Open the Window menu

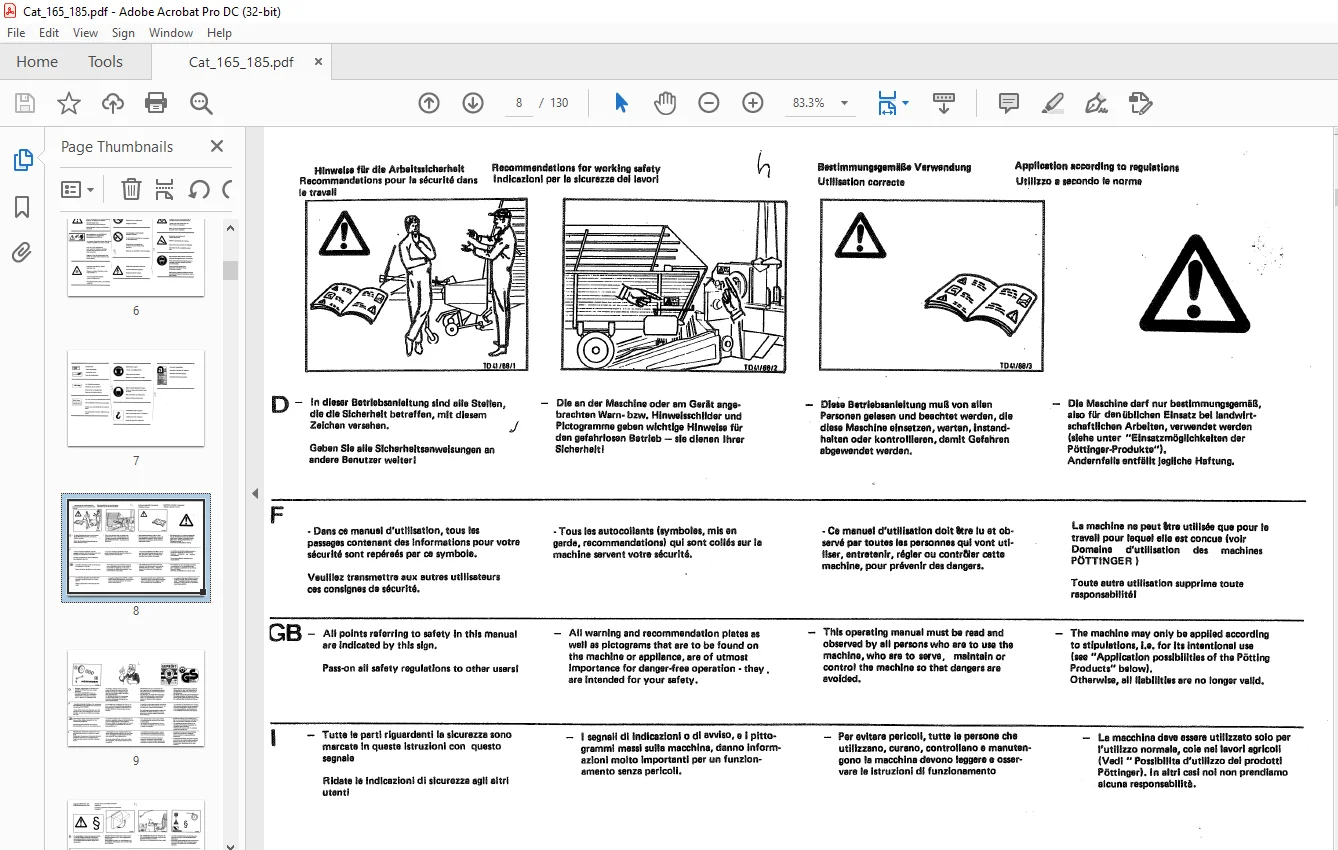pos(171,33)
